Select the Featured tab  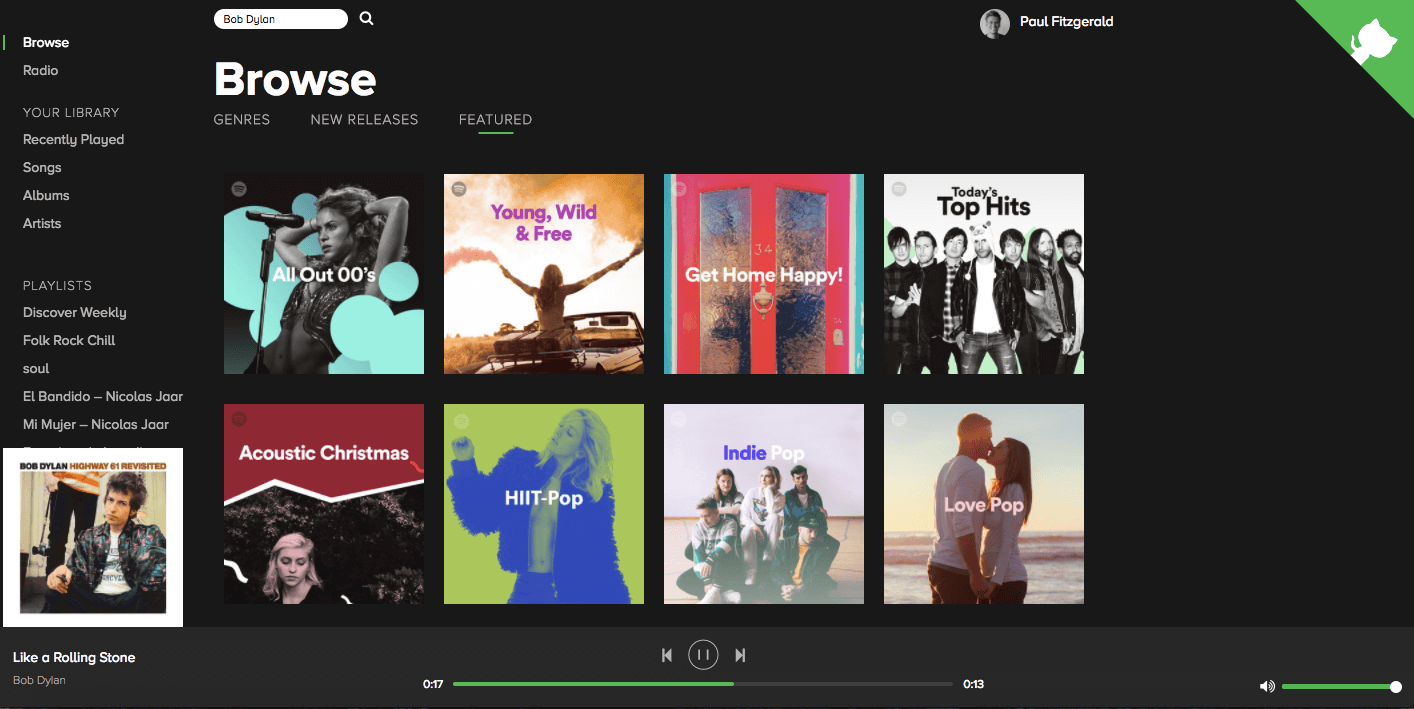pyautogui.click(x=495, y=119)
